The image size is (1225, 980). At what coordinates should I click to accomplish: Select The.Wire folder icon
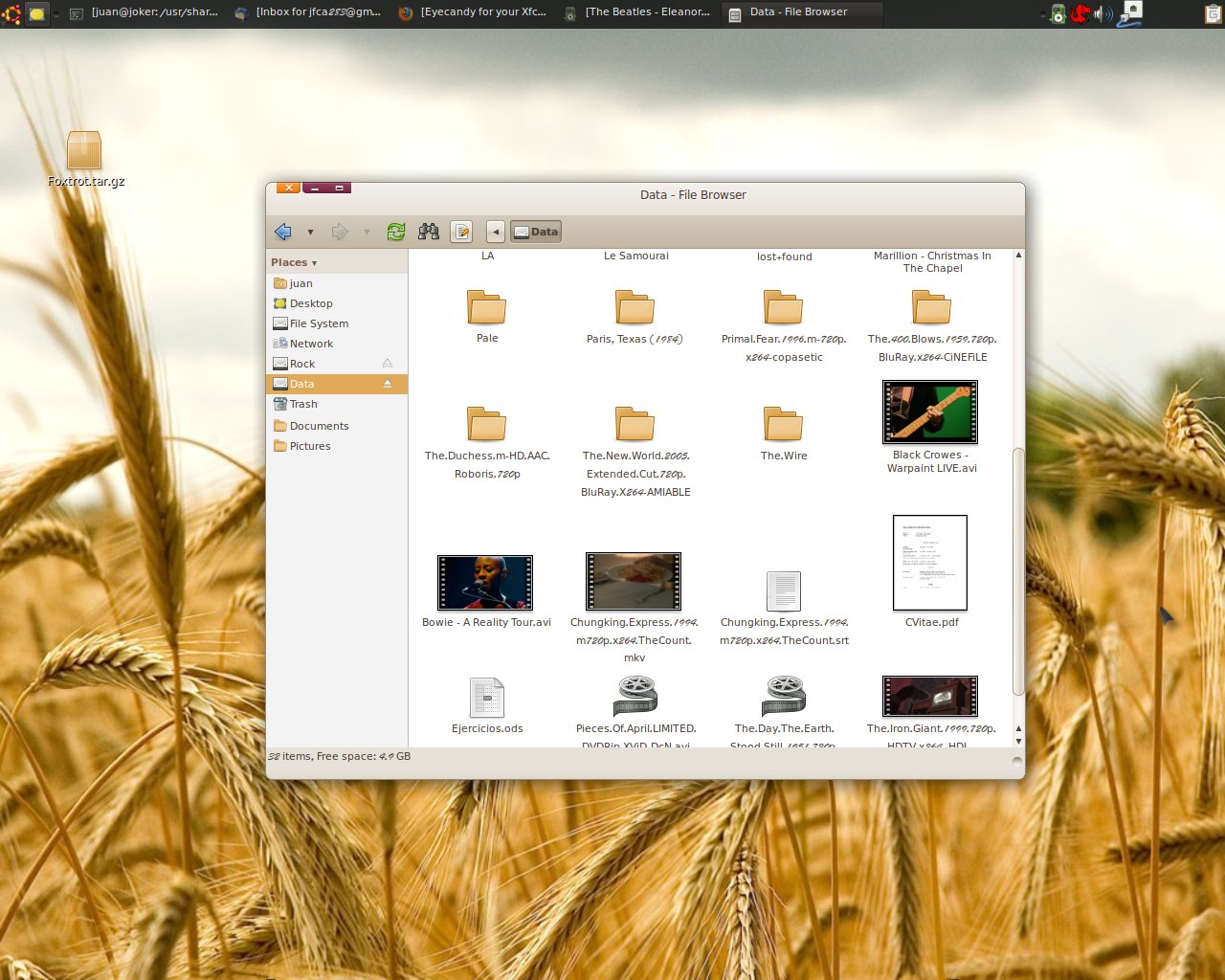coord(784,424)
